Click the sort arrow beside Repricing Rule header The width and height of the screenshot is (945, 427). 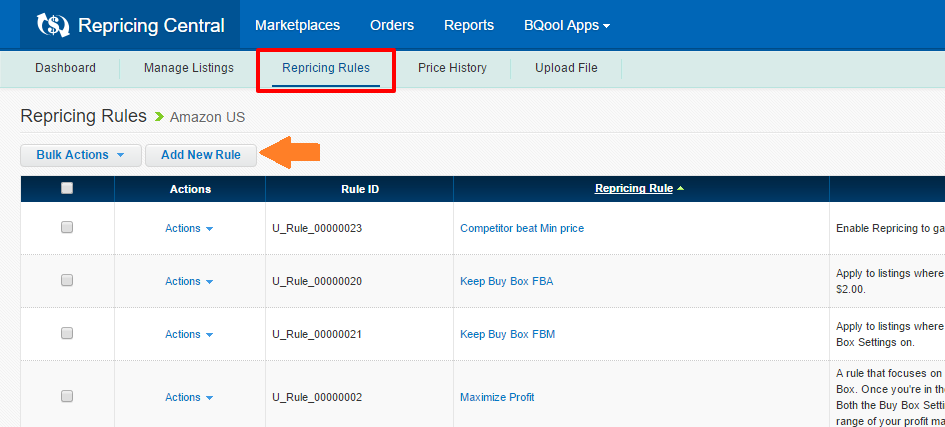click(681, 189)
